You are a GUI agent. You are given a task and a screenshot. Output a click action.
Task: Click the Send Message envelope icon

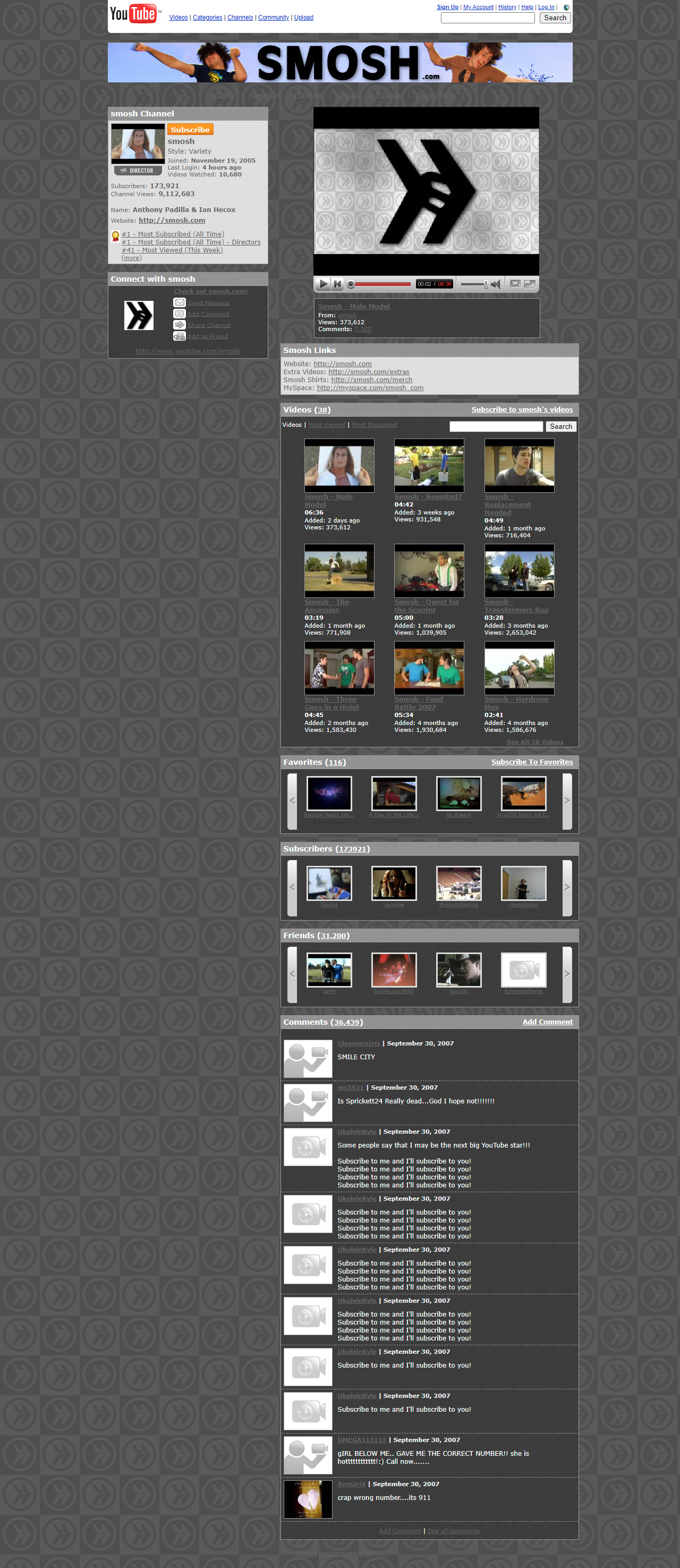[180, 302]
